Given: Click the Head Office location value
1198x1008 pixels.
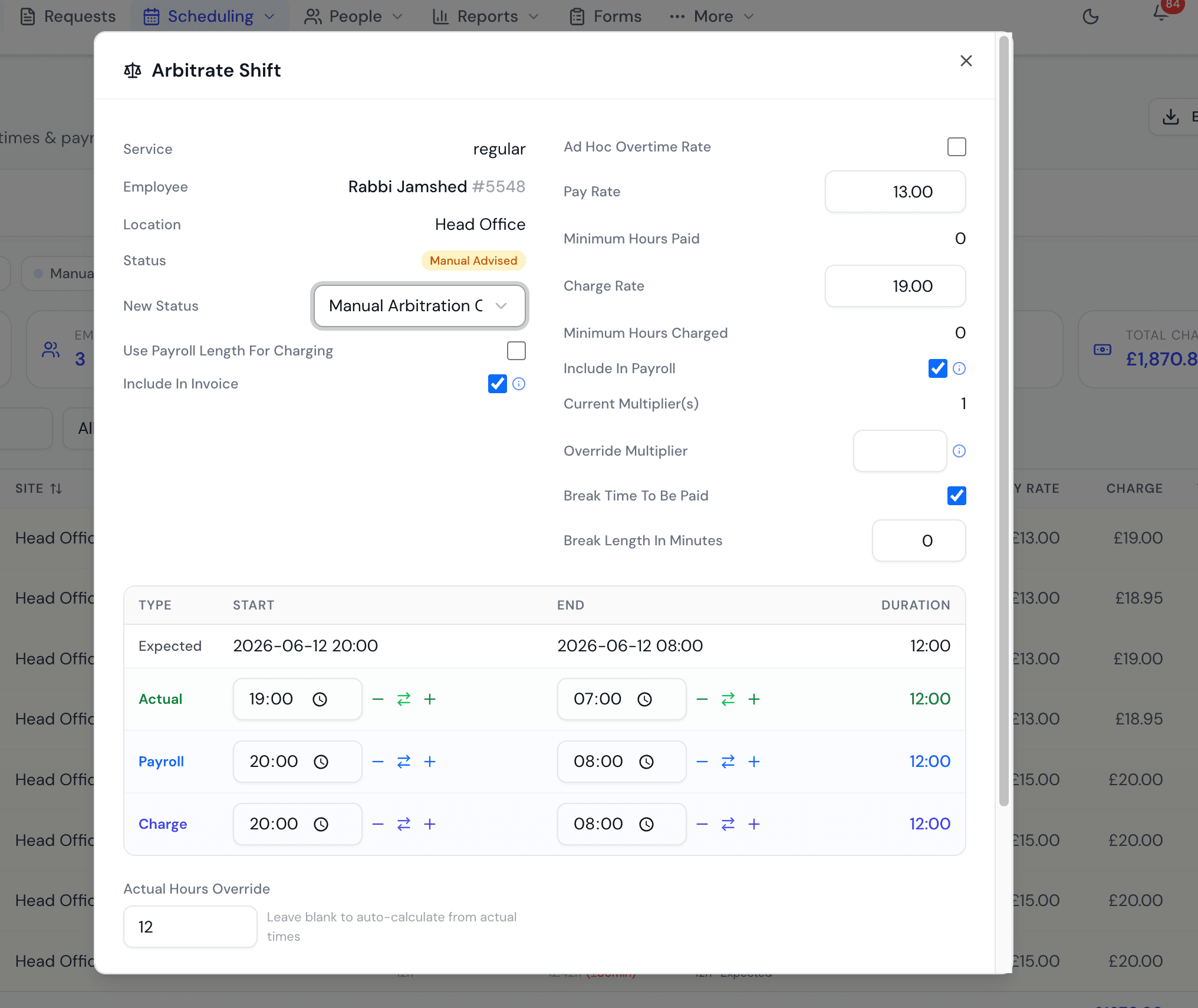Looking at the screenshot, I should pyautogui.click(x=480, y=225).
